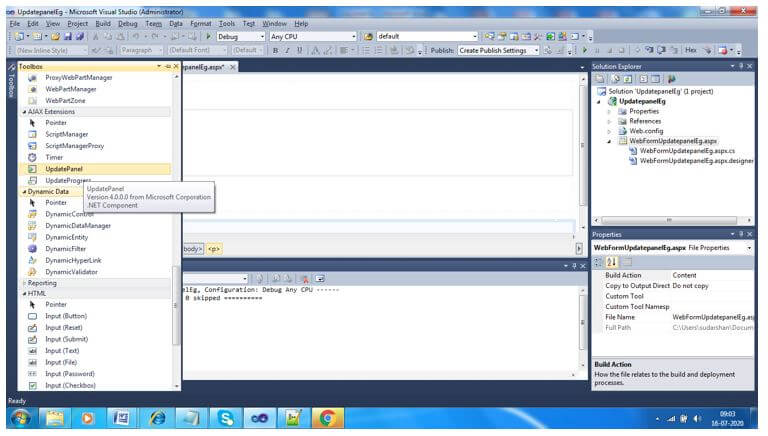Pick the Input (Submit) HTML control
This screenshot has width=768, height=436.
click(x=66, y=339)
